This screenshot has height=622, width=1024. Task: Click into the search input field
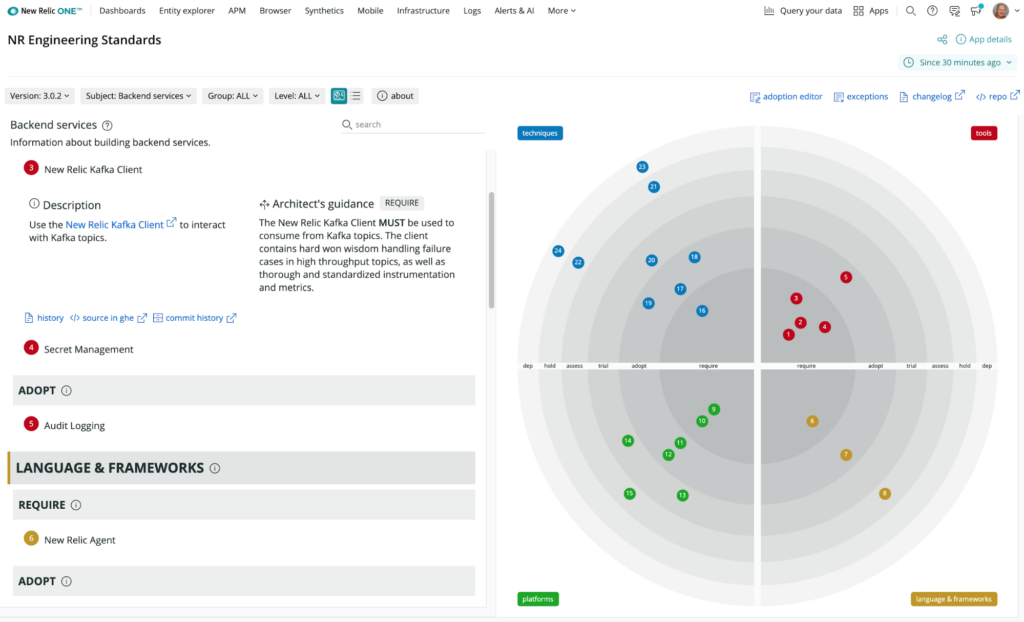pyautogui.click(x=413, y=124)
